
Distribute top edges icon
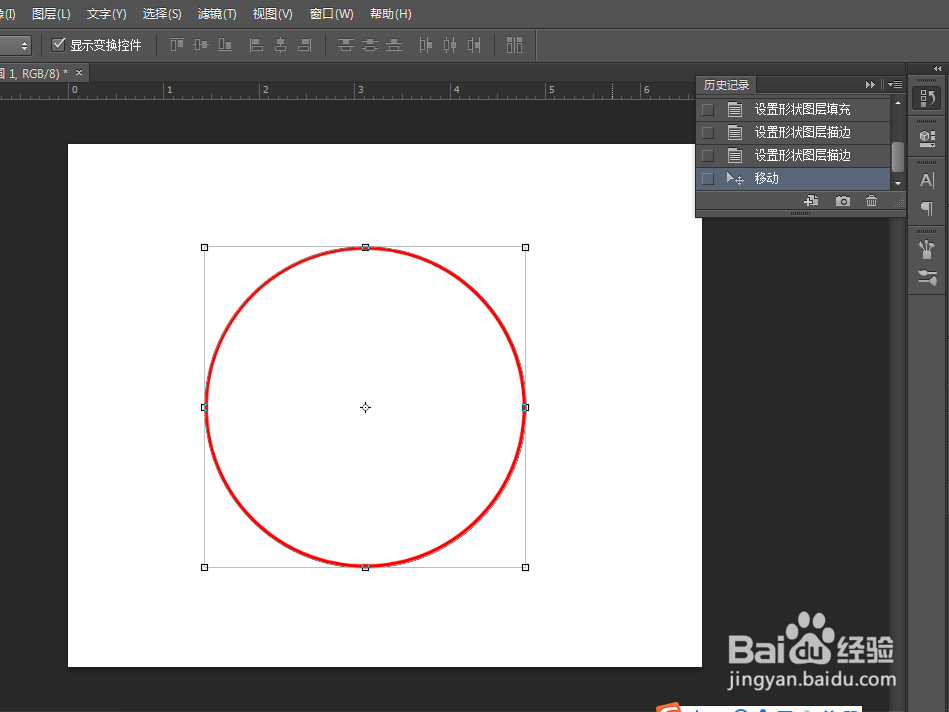coord(346,45)
